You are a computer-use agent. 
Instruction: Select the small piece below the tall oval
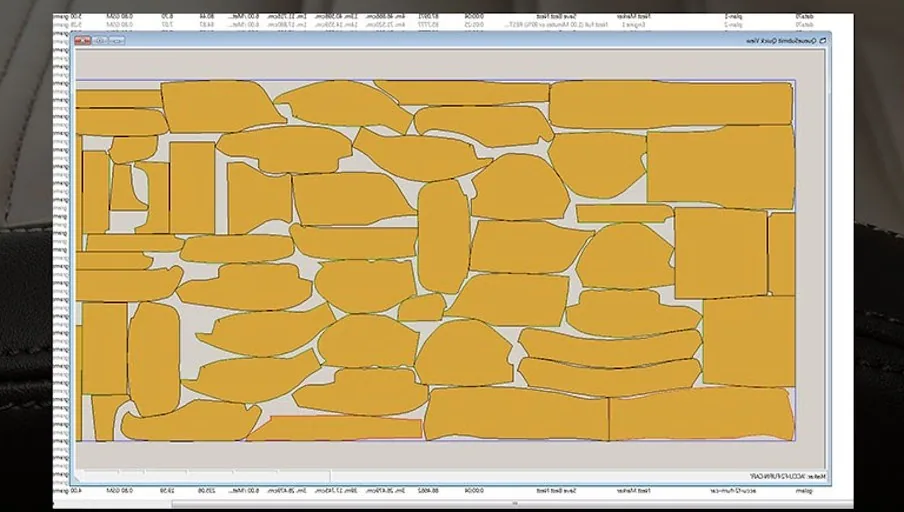(x=421, y=307)
